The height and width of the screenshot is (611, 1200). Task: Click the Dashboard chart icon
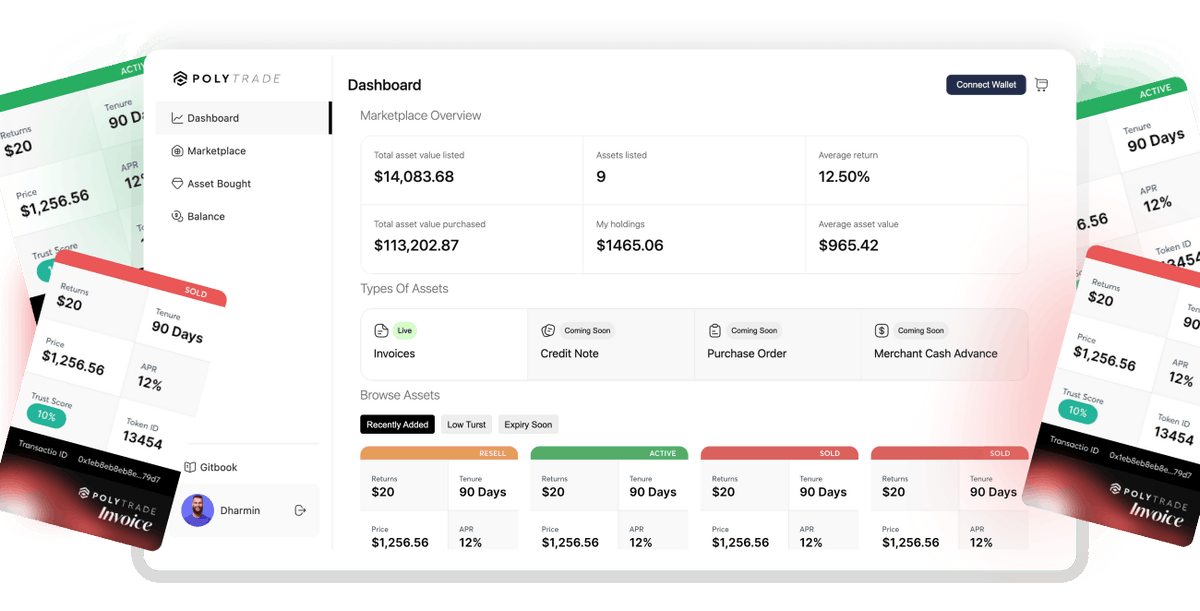click(x=177, y=118)
